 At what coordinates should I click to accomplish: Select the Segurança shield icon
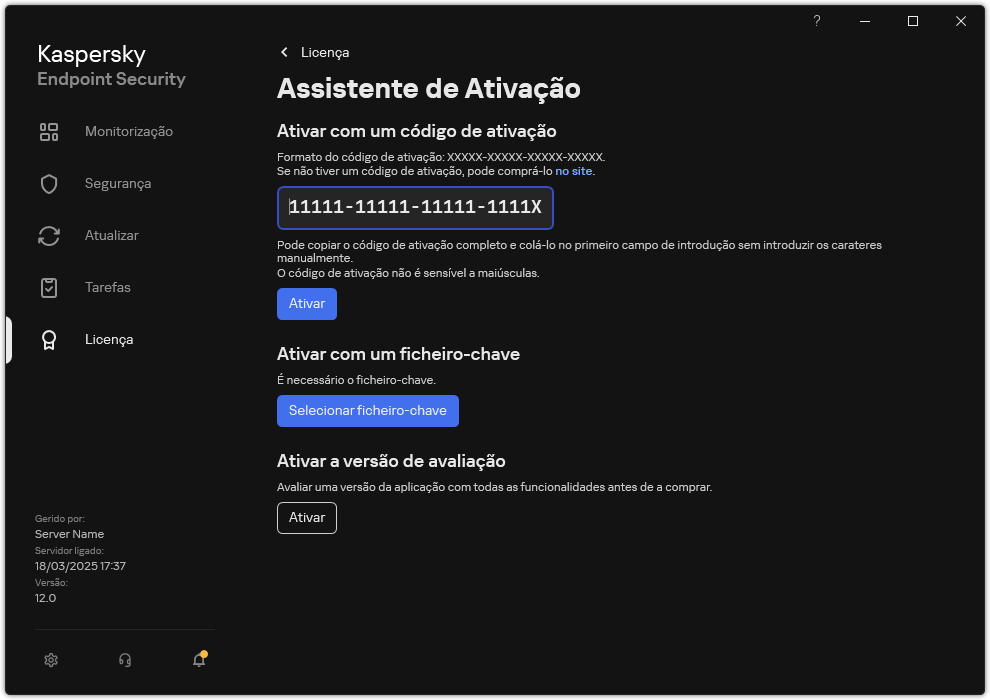49,183
